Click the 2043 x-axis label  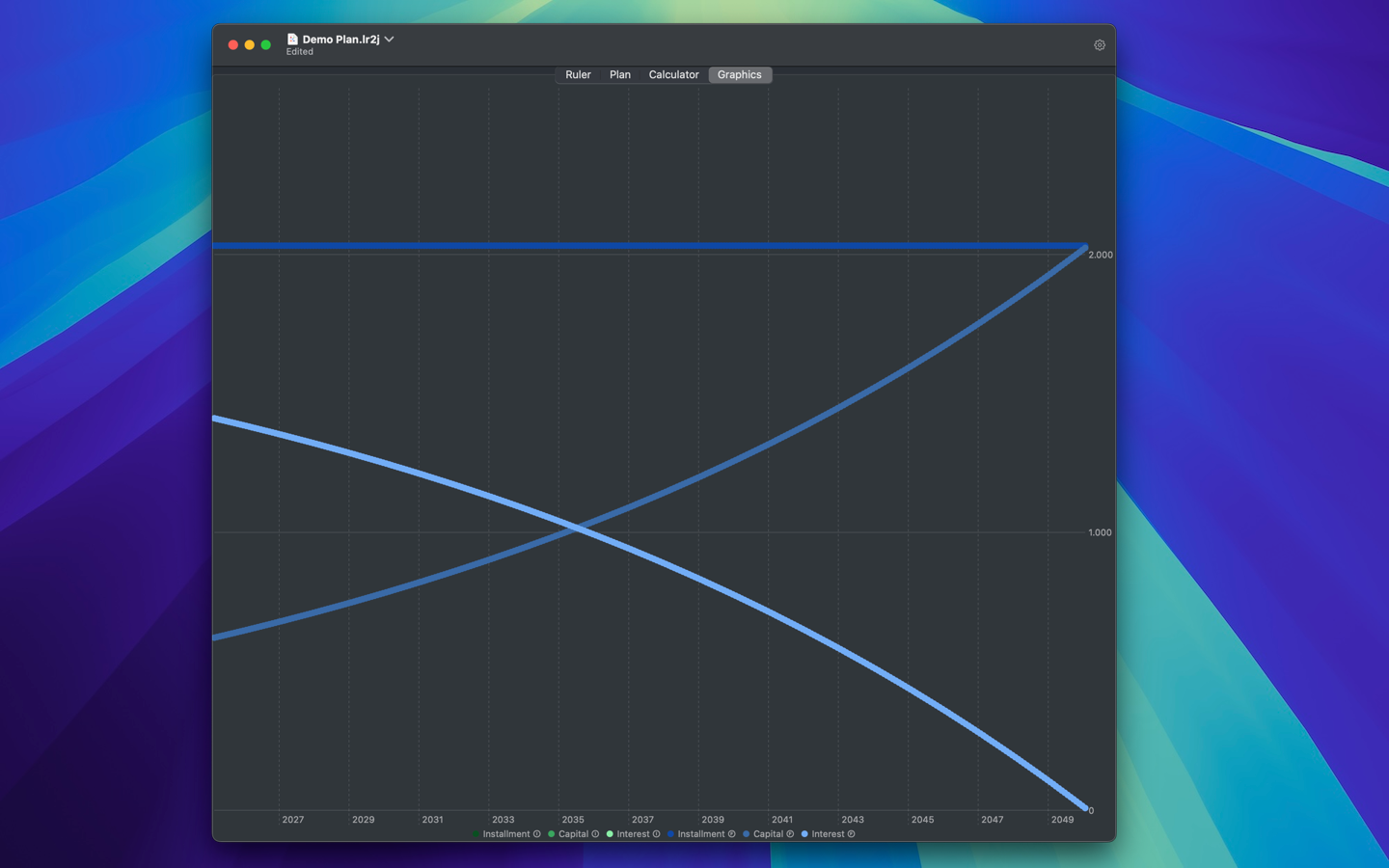(x=853, y=820)
